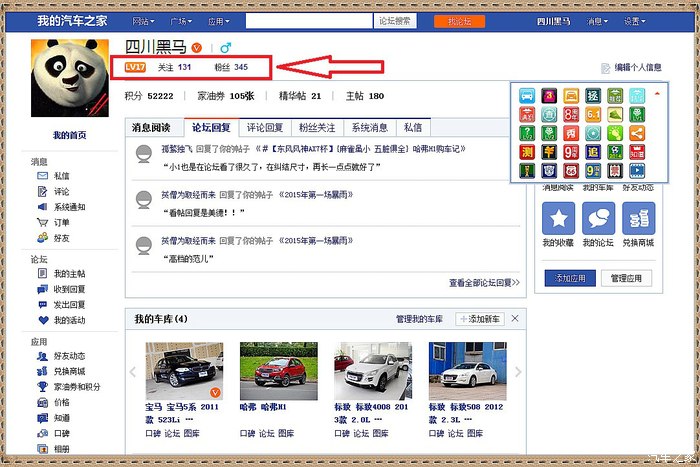Open the 我的论坛 chat bubble app

tap(599, 219)
